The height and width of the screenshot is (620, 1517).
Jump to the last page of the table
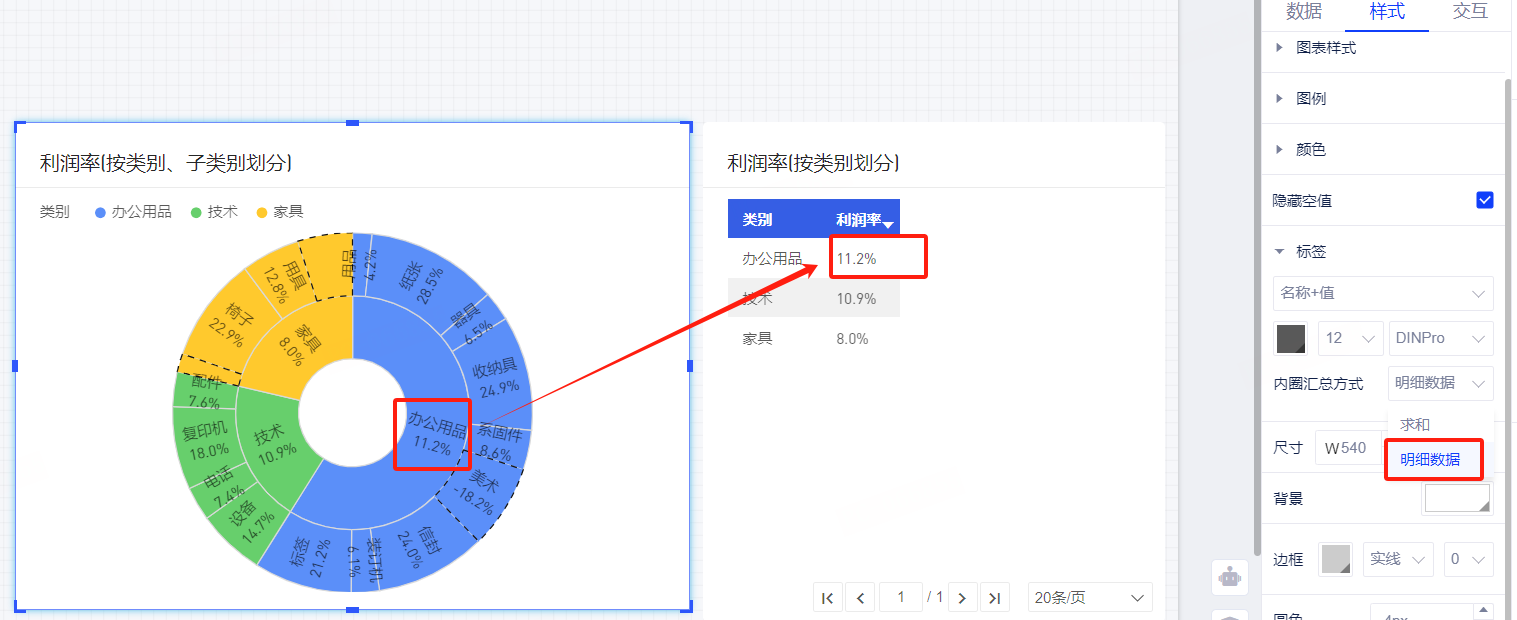(994, 597)
